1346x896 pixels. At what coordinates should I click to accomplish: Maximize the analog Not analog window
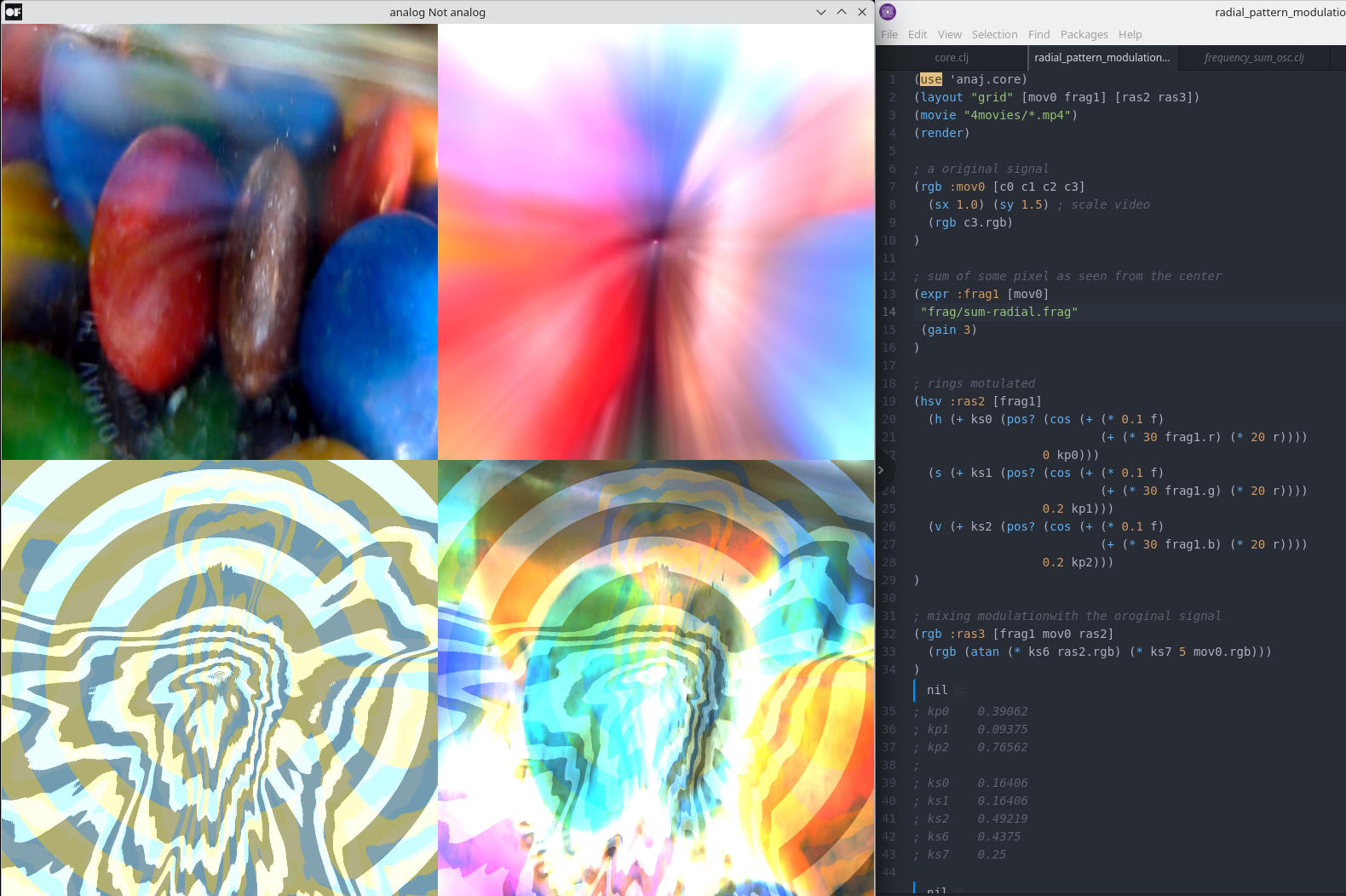click(x=842, y=12)
